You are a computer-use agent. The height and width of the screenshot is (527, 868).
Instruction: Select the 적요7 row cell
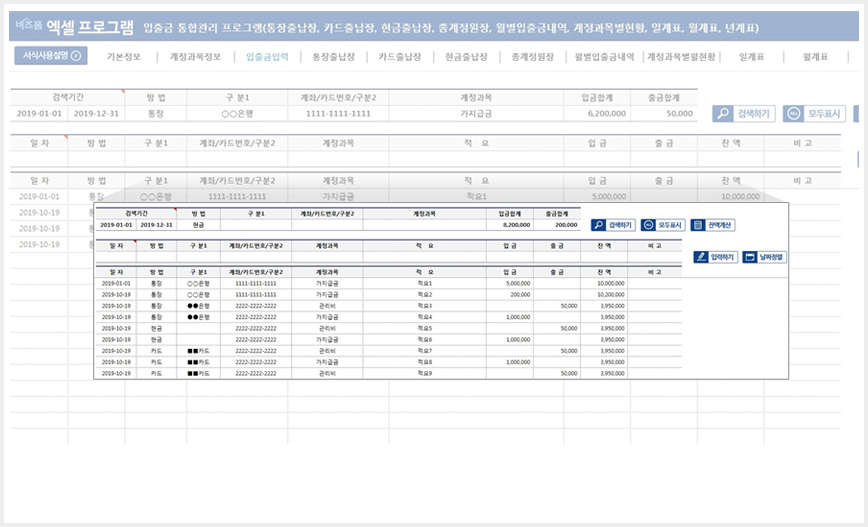pyautogui.click(x=425, y=351)
